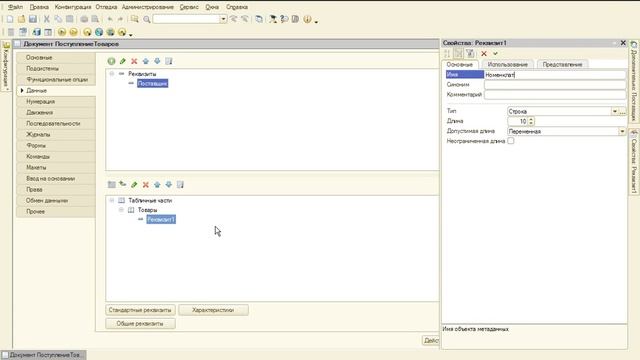640x360 pixels.
Task: Select the Подсистемы section tab
Action: click(56, 69)
